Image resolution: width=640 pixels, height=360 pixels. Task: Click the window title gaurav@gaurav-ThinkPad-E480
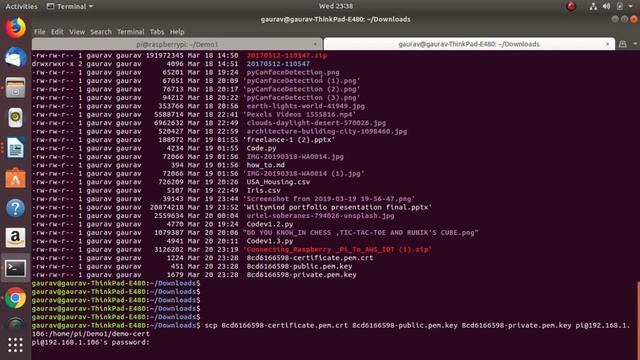336,19
